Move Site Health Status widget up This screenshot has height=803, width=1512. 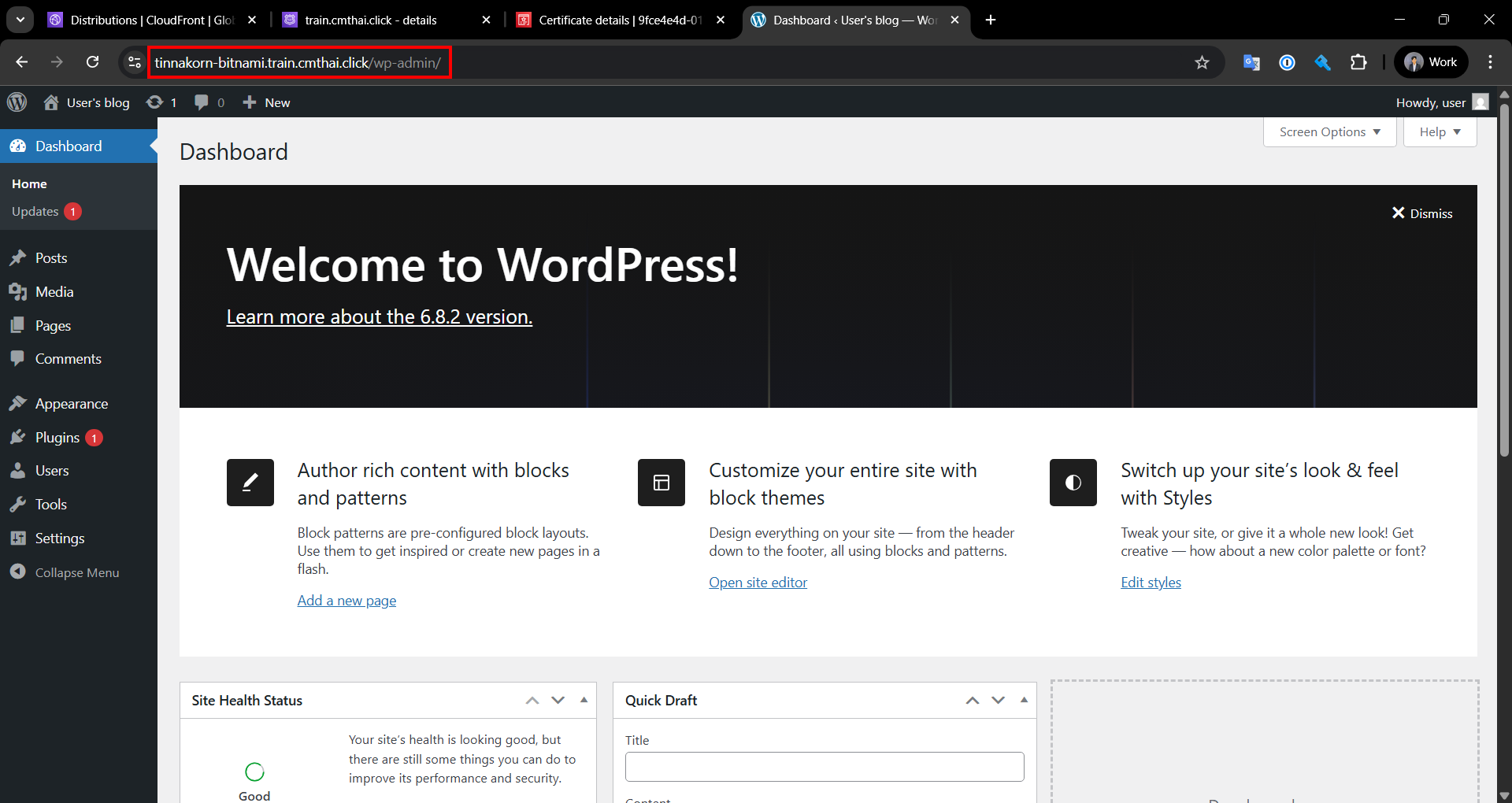click(x=532, y=700)
